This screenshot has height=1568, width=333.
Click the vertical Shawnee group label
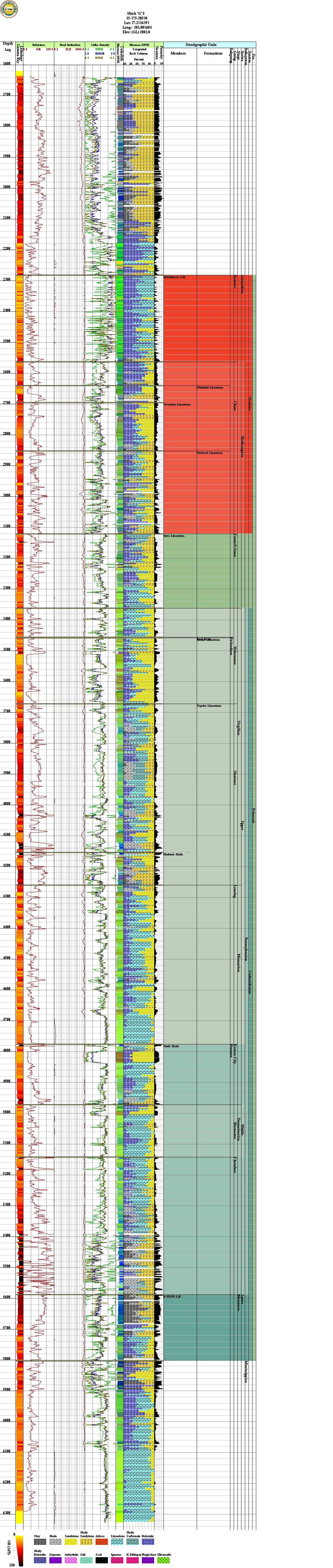pyautogui.click(x=234, y=777)
